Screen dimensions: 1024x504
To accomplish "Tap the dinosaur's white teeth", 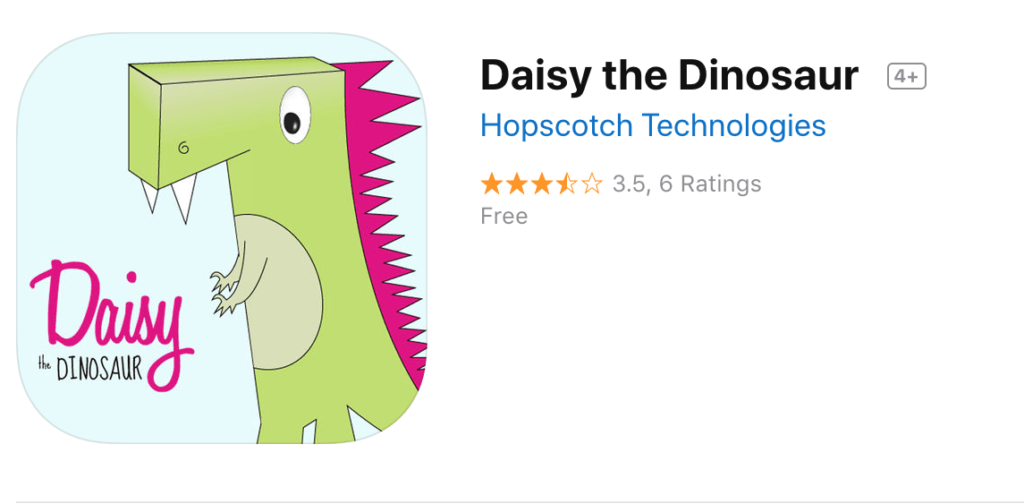I will click(x=169, y=197).
